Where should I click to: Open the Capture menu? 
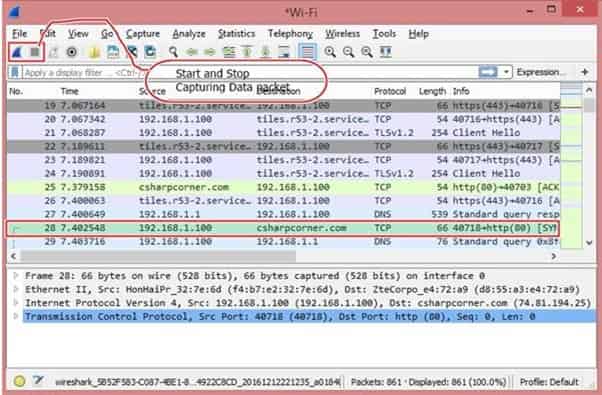click(x=143, y=34)
